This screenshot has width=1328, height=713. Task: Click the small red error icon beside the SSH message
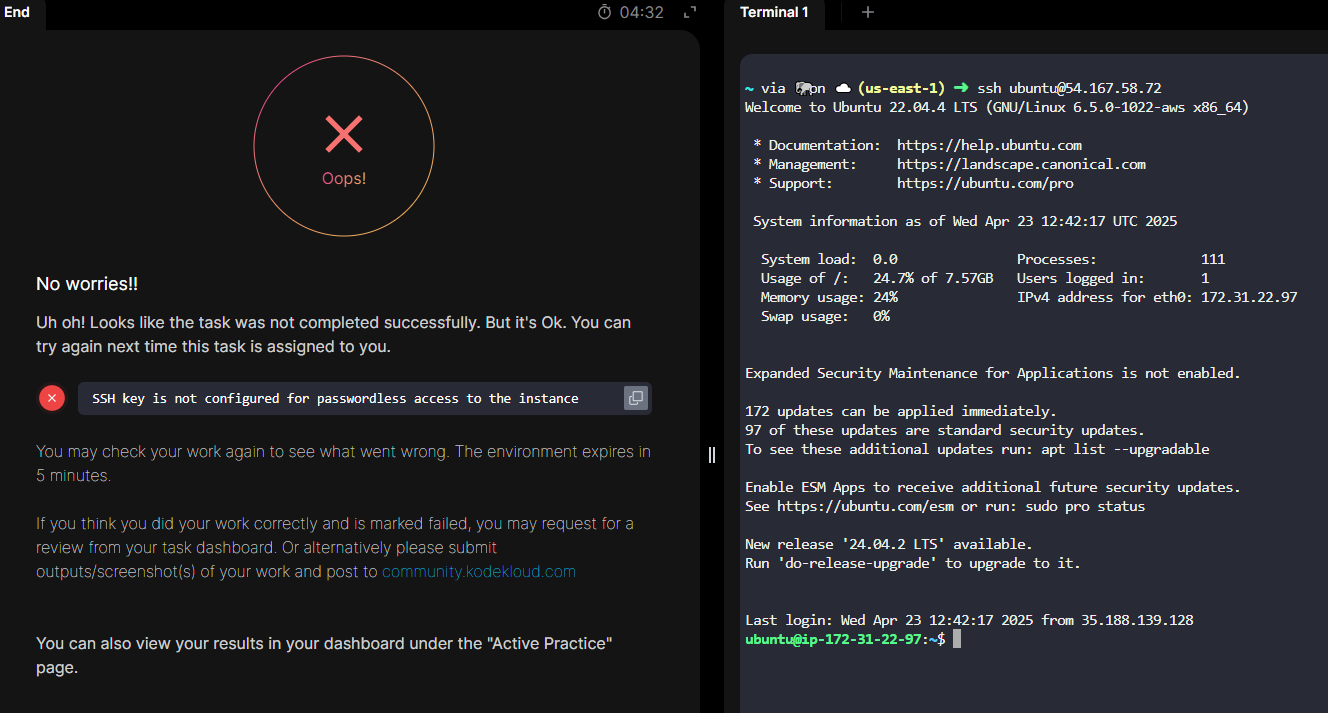(52, 398)
